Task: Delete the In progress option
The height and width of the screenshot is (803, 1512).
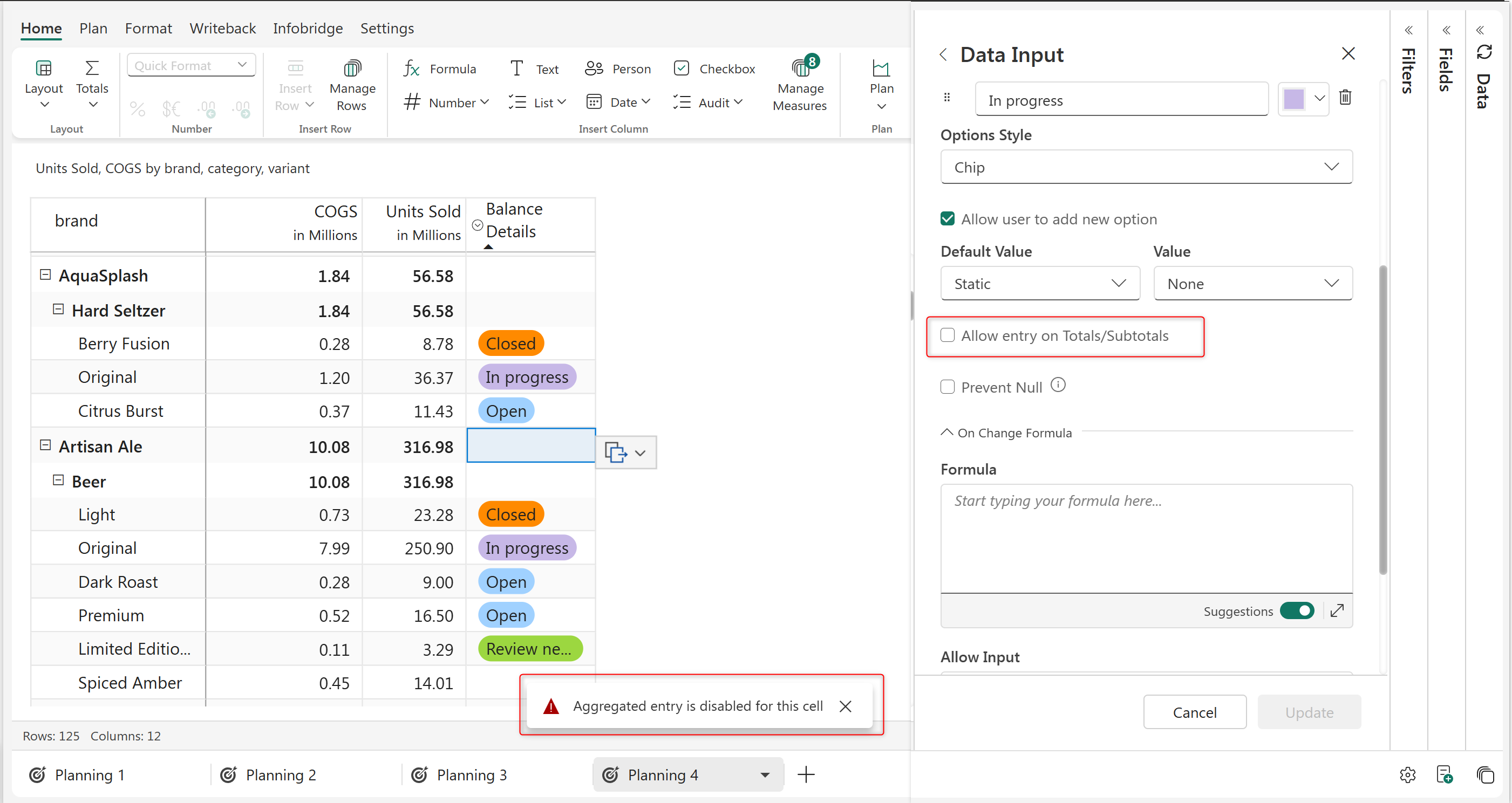Action: pyautogui.click(x=1345, y=98)
